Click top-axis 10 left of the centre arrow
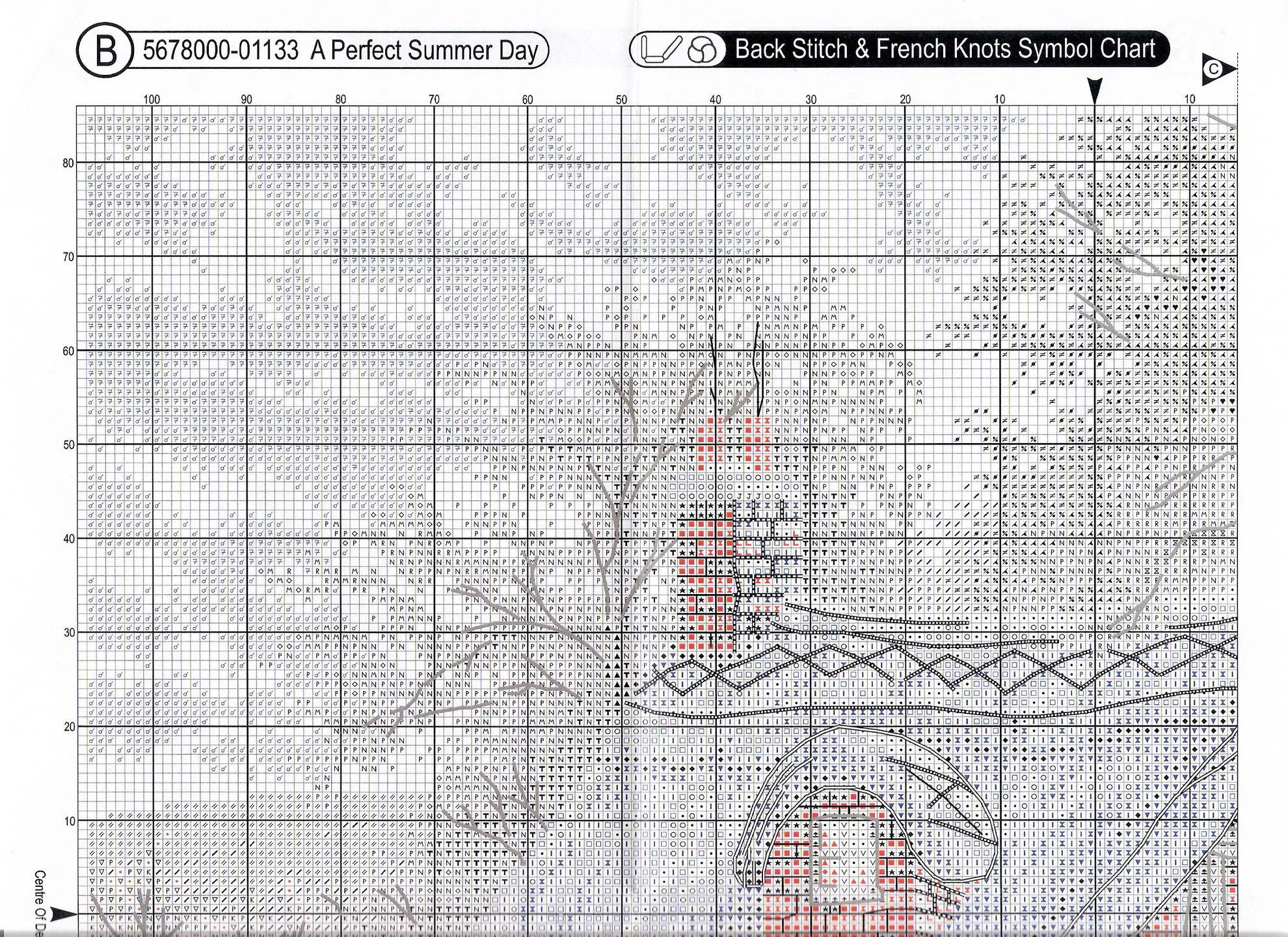The image size is (1288, 937). coord(999,100)
